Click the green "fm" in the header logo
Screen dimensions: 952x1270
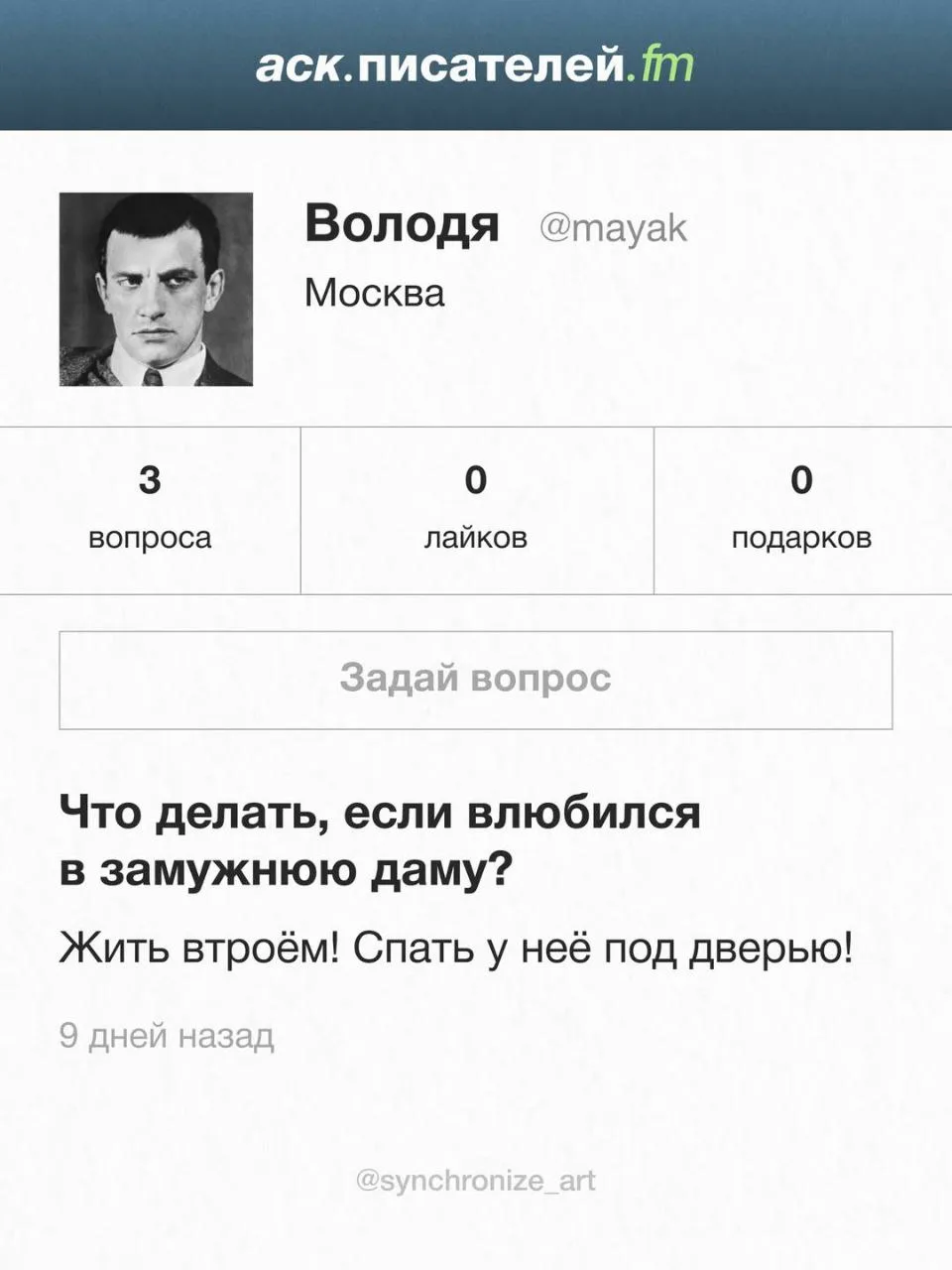pyautogui.click(x=666, y=65)
